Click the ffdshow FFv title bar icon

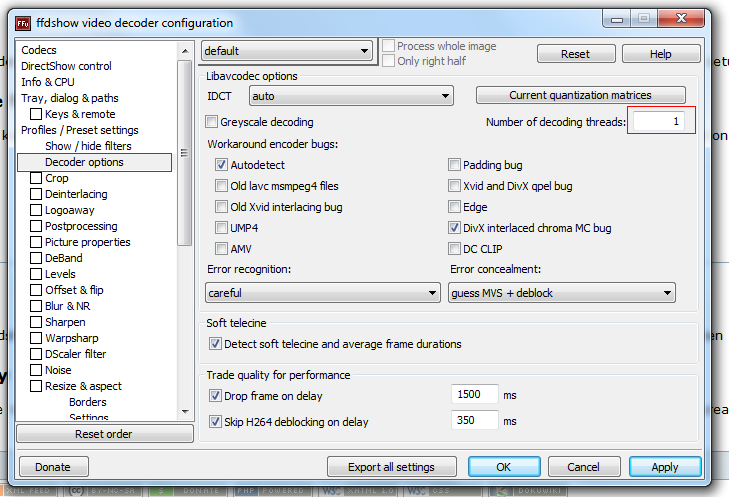22,23
